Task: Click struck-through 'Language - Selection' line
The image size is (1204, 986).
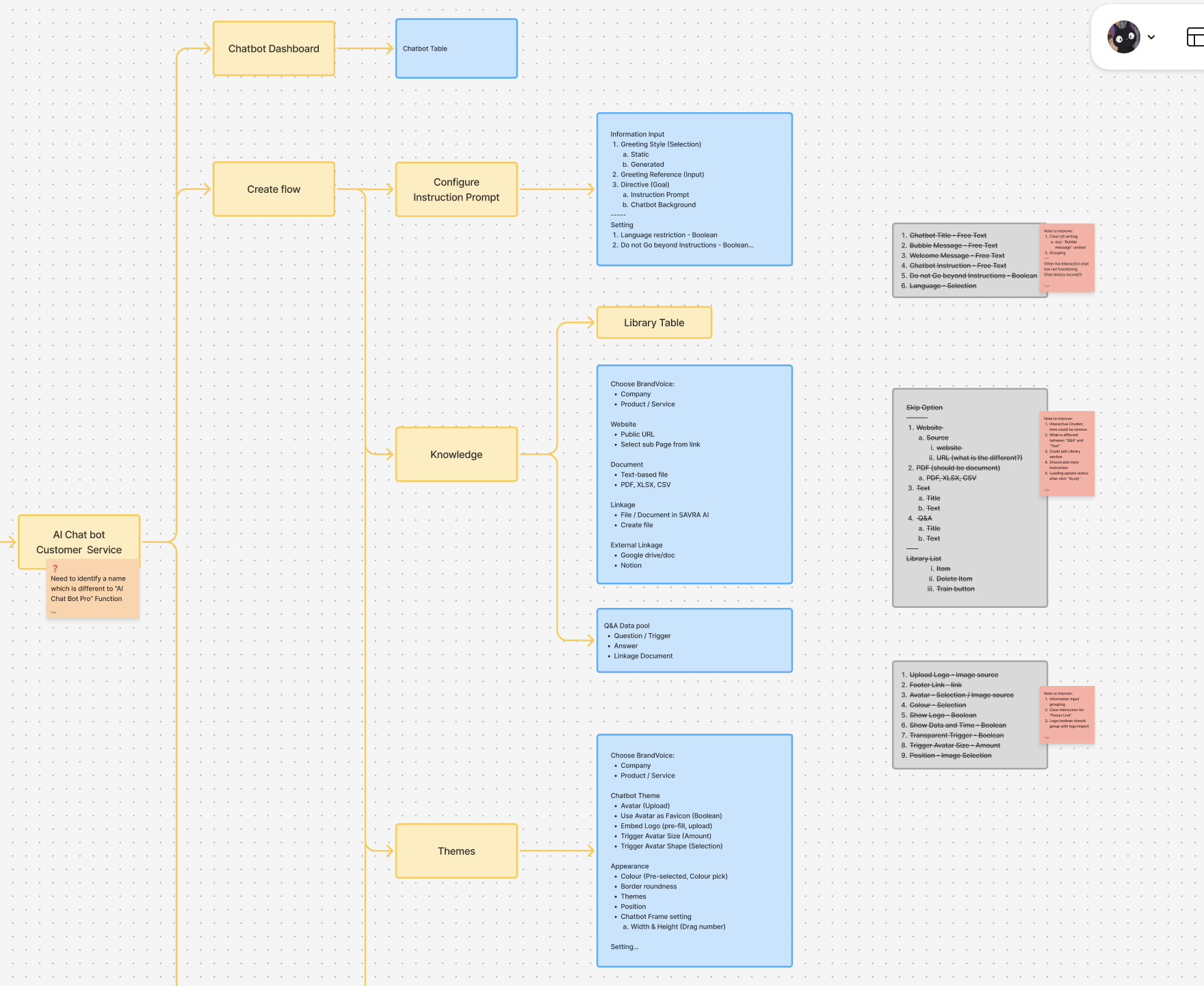Action: coord(943,286)
